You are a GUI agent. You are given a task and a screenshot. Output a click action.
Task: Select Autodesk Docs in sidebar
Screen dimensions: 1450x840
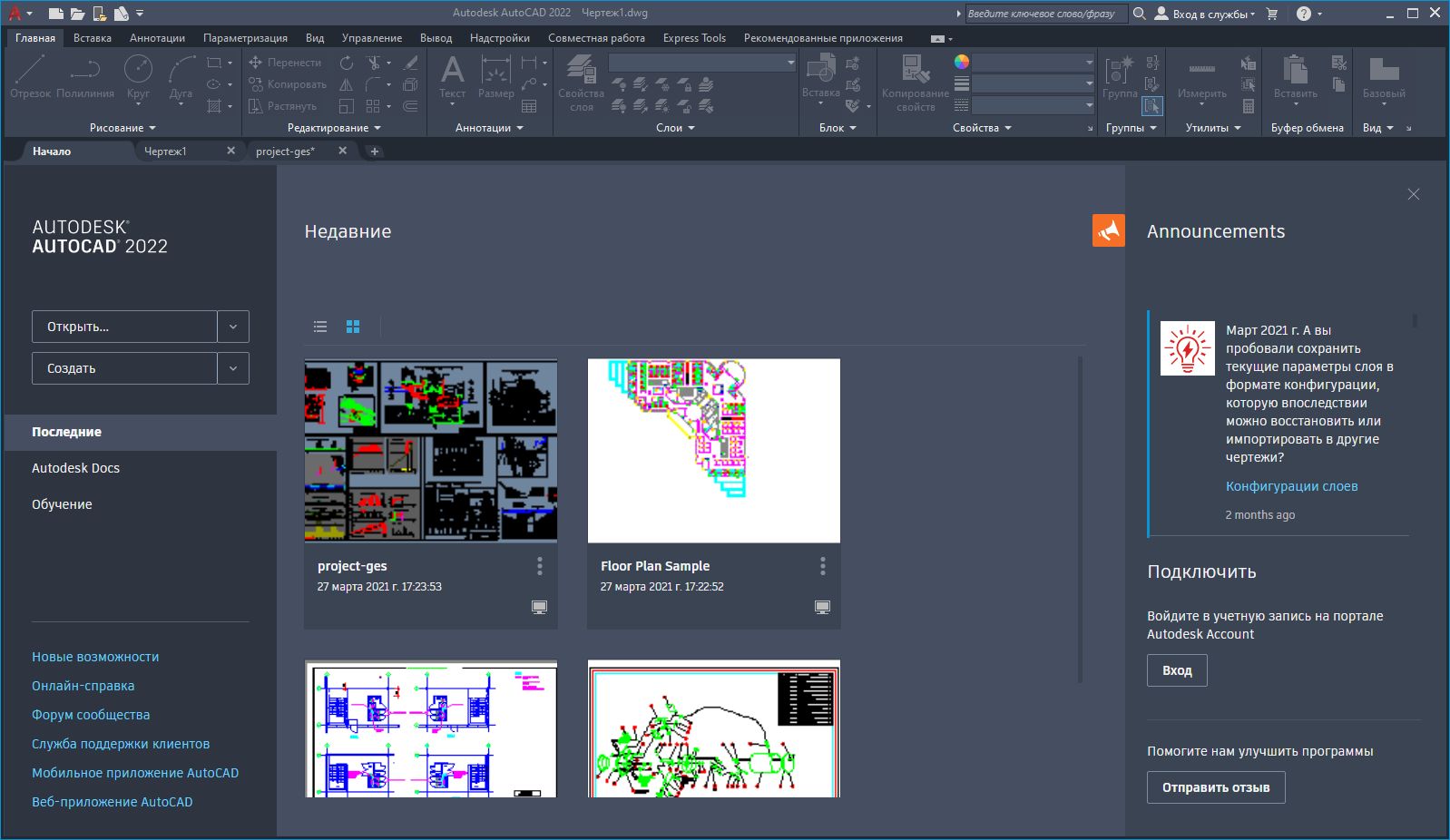[75, 468]
